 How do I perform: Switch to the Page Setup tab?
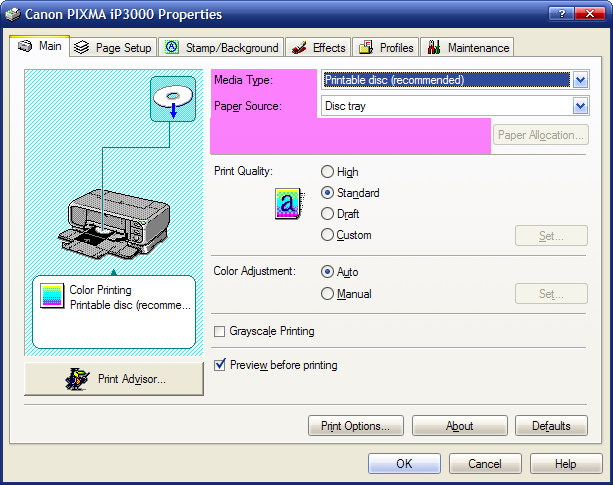[x=113, y=48]
